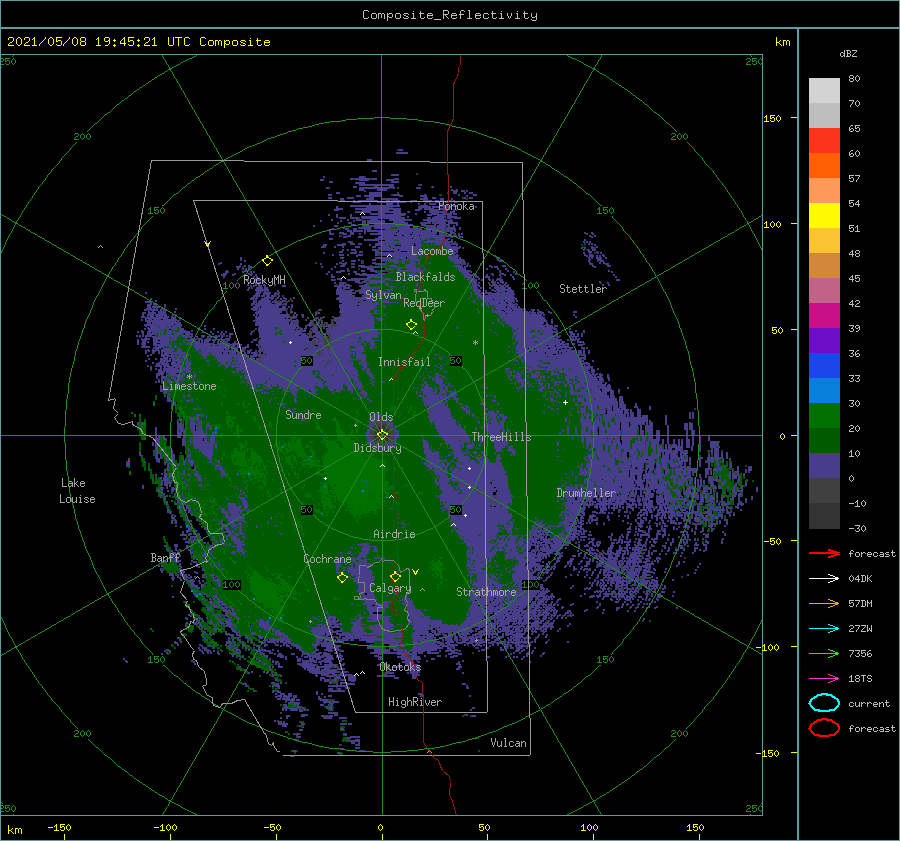This screenshot has height=841, width=900.
Task: Click the RockyMH label on map
Action: (x=264, y=280)
